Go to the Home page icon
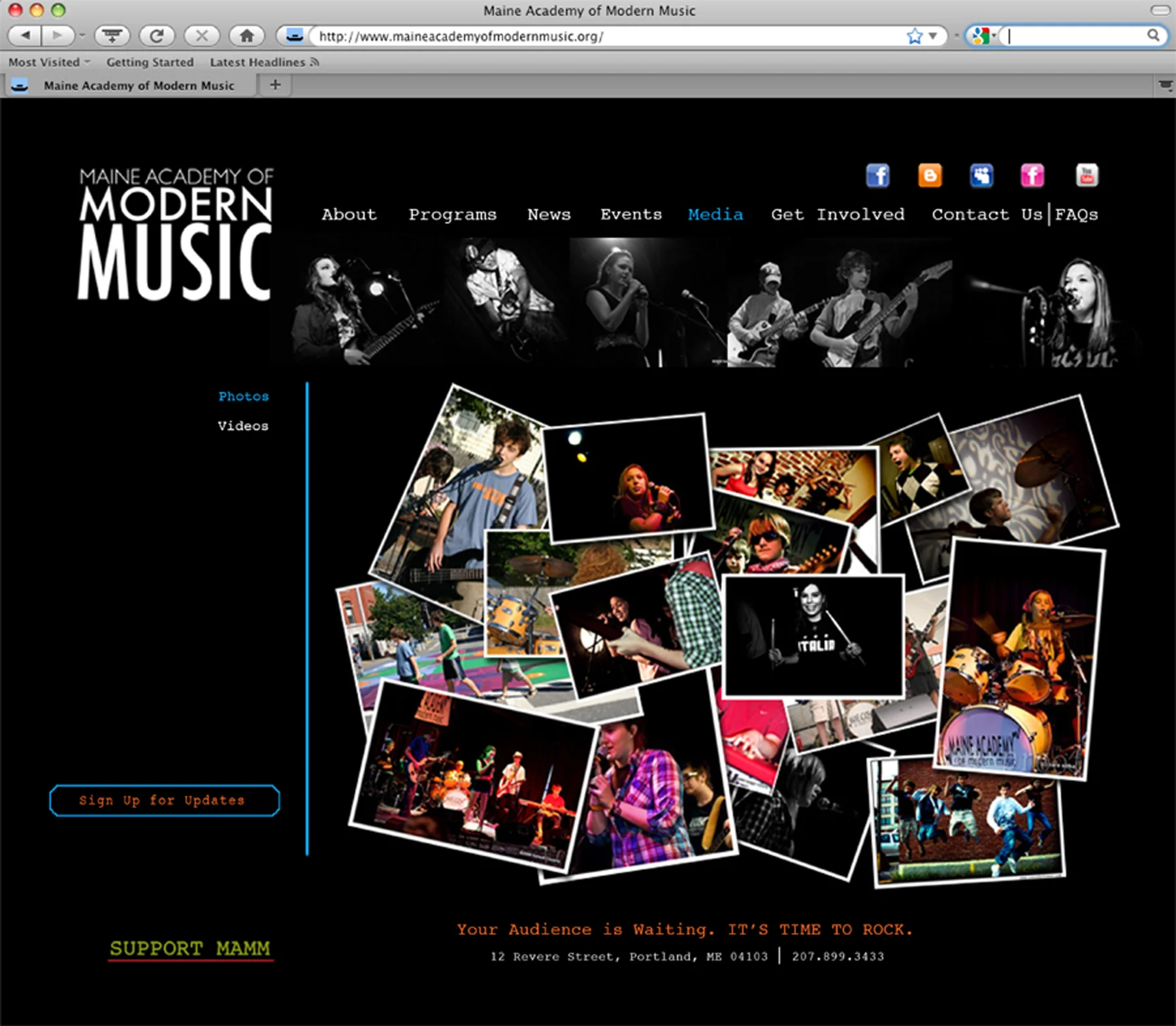 [x=246, y=35]
